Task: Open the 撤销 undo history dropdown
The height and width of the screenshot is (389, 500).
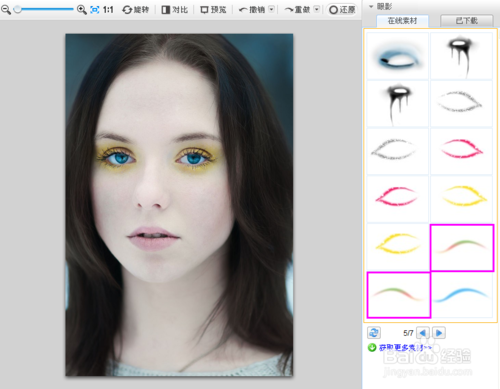Action: (x=272, y=9)
